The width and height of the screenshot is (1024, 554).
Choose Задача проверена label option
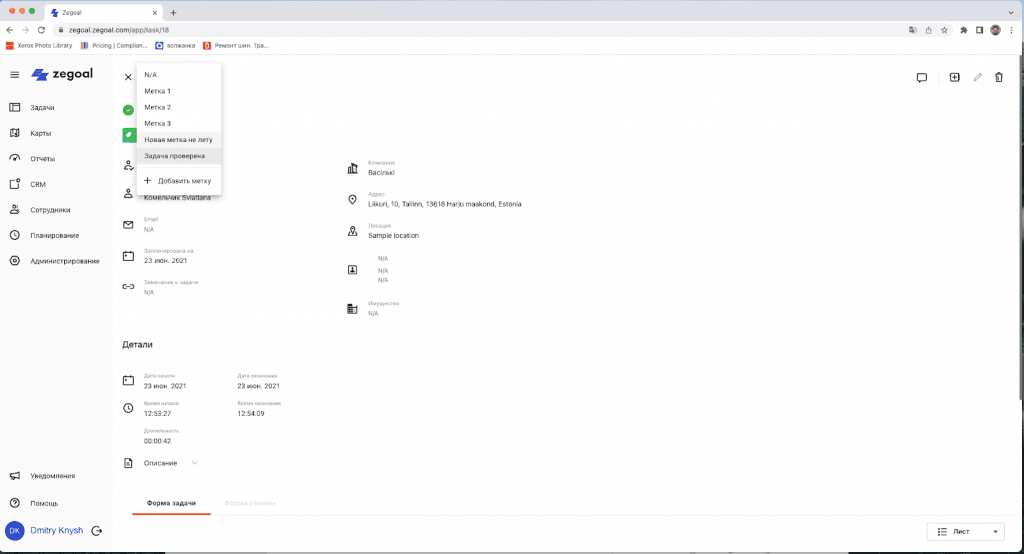(x=175, y=156)
